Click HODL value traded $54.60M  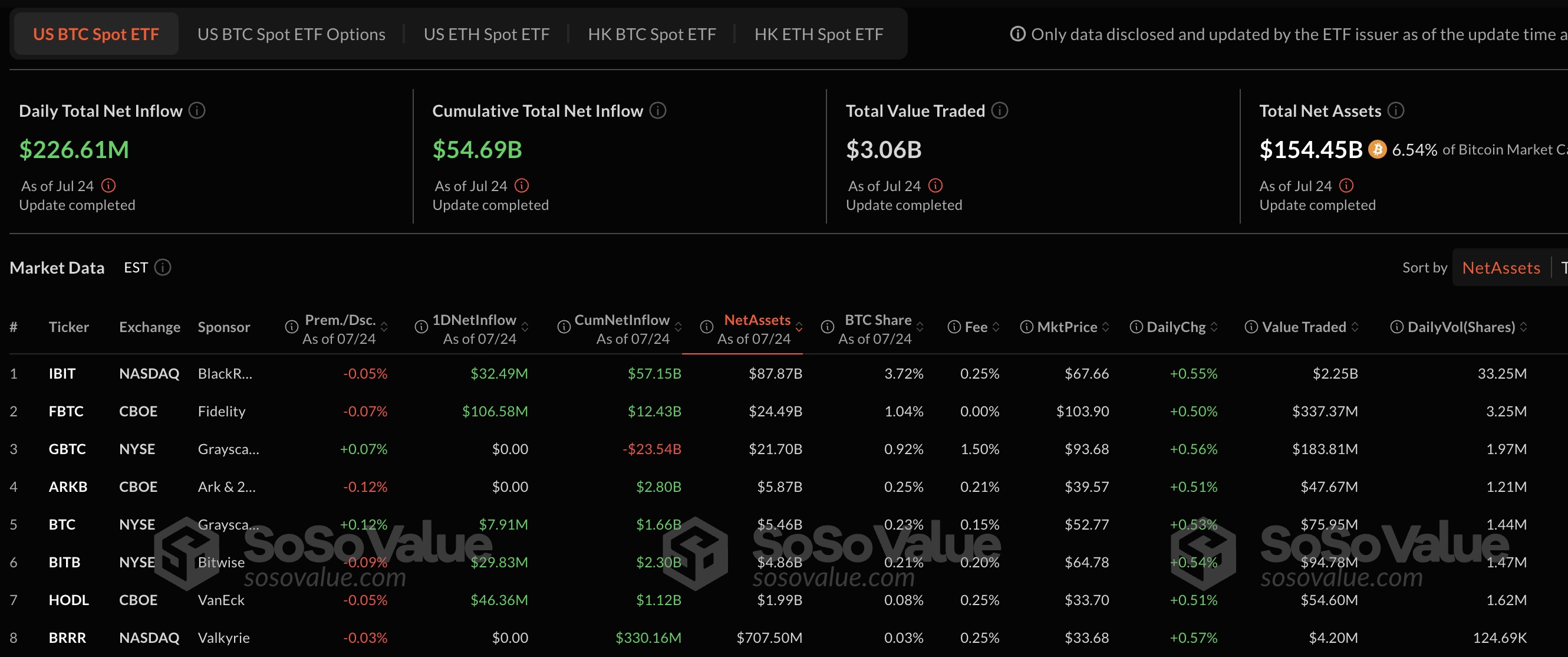click(1329, 600)
